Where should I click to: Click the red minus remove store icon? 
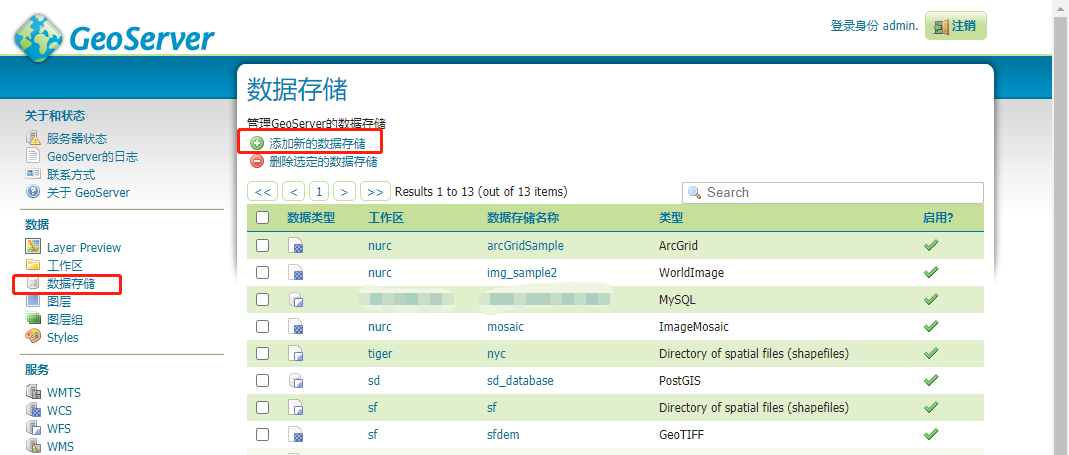click(x=257, y=162)
